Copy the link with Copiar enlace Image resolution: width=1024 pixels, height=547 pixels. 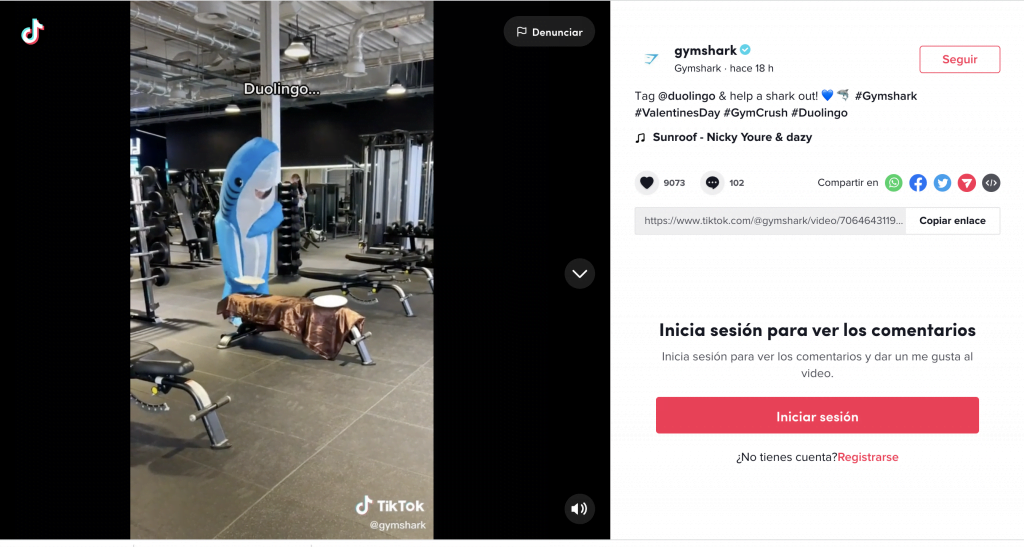pyautogui.click(x=952, y=221)
